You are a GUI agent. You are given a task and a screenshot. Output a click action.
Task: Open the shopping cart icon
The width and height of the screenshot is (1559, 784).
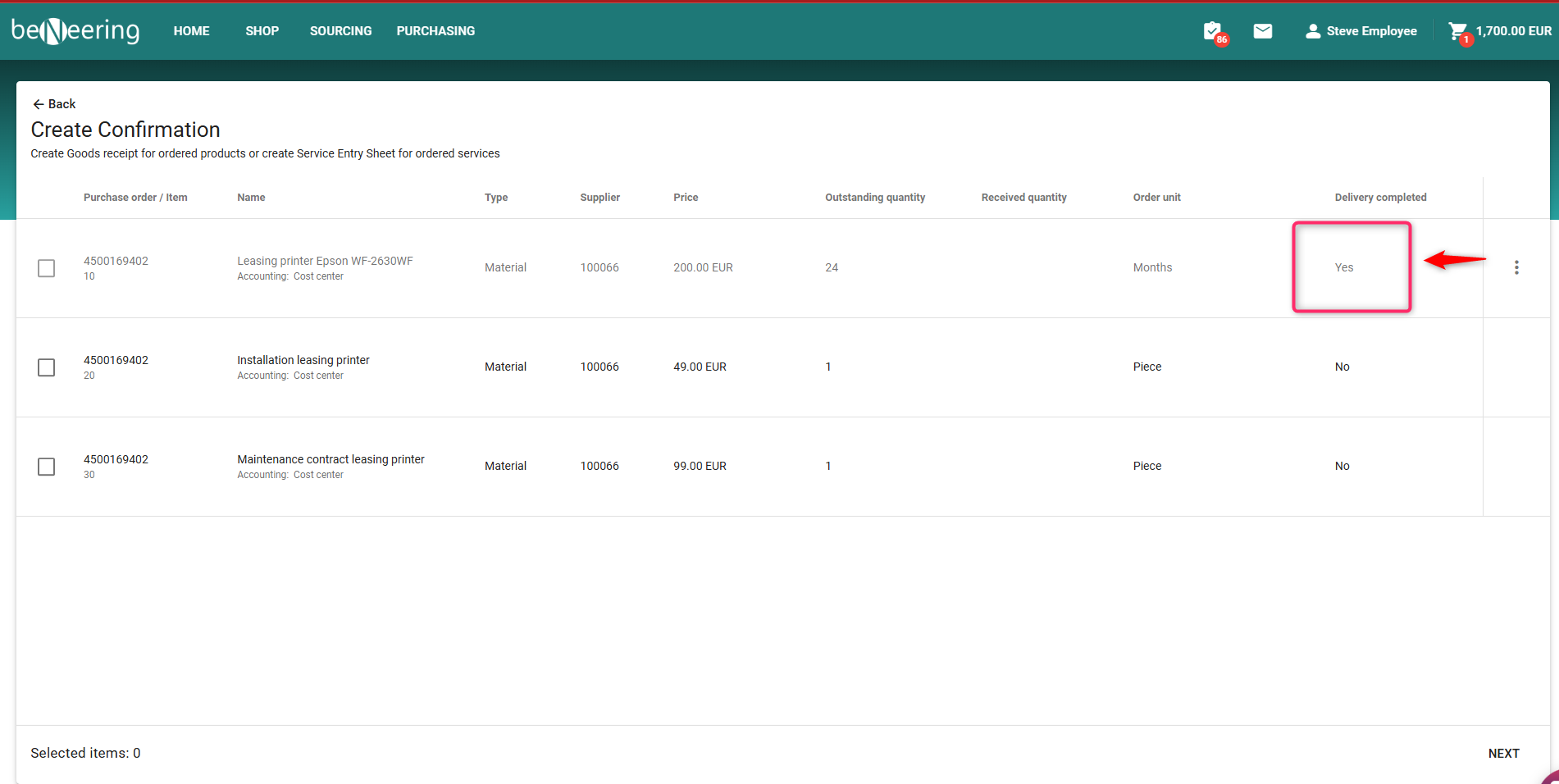coord(1457,31)
